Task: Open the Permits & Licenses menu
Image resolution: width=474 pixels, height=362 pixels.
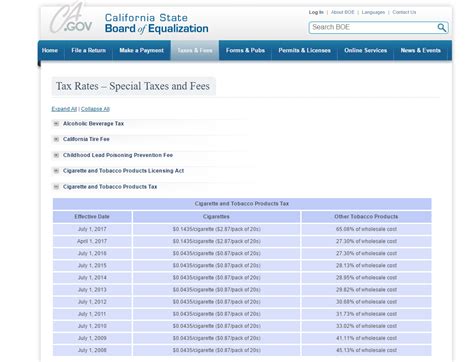Action: pyautogui.click(x=304, y=50)
